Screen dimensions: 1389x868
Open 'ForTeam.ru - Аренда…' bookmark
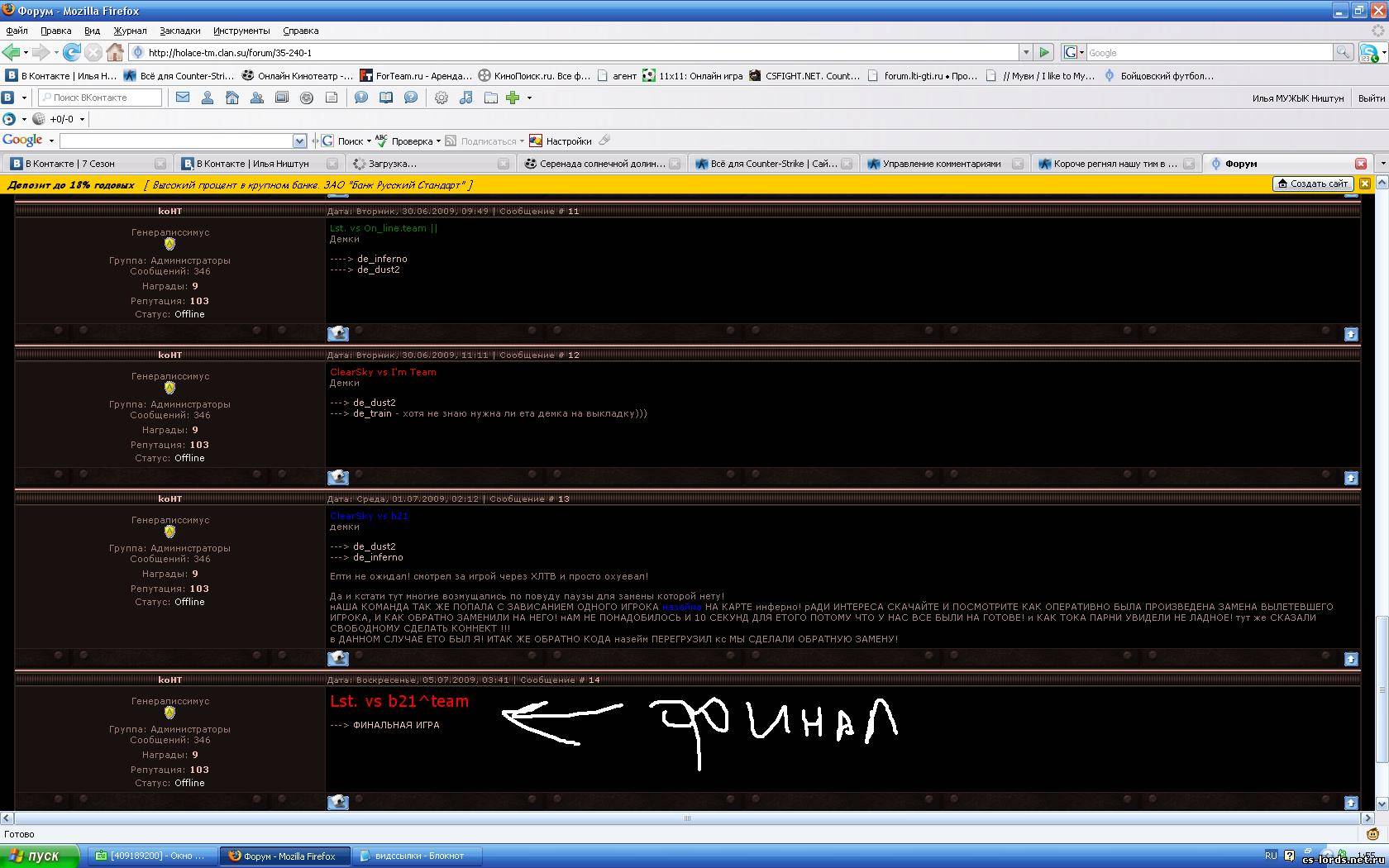(415, 76)
